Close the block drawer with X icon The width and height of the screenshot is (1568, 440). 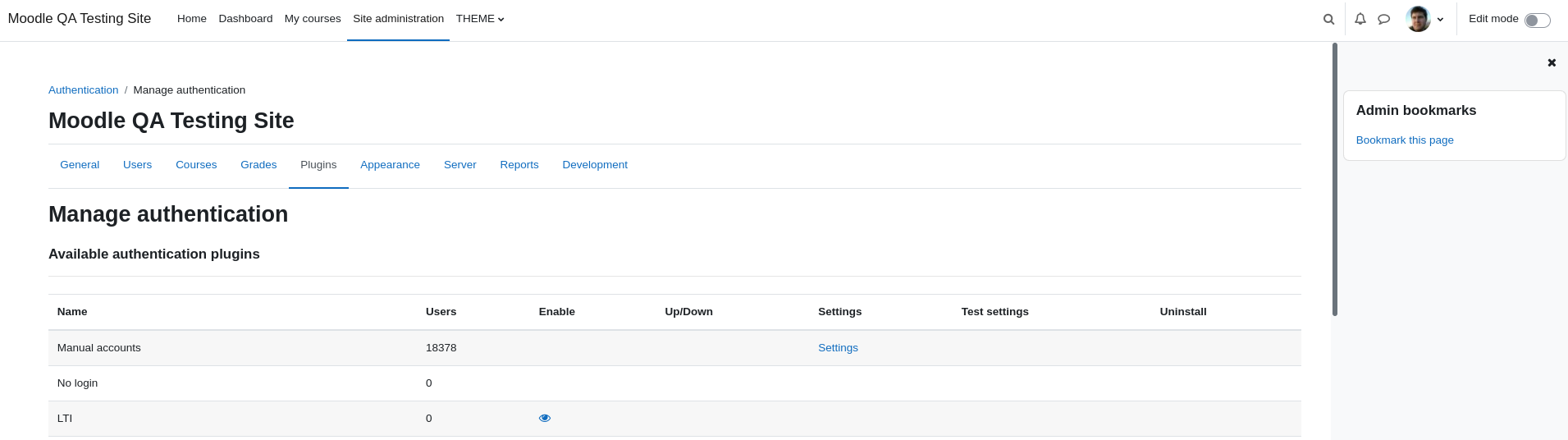tap(1552, 62)
